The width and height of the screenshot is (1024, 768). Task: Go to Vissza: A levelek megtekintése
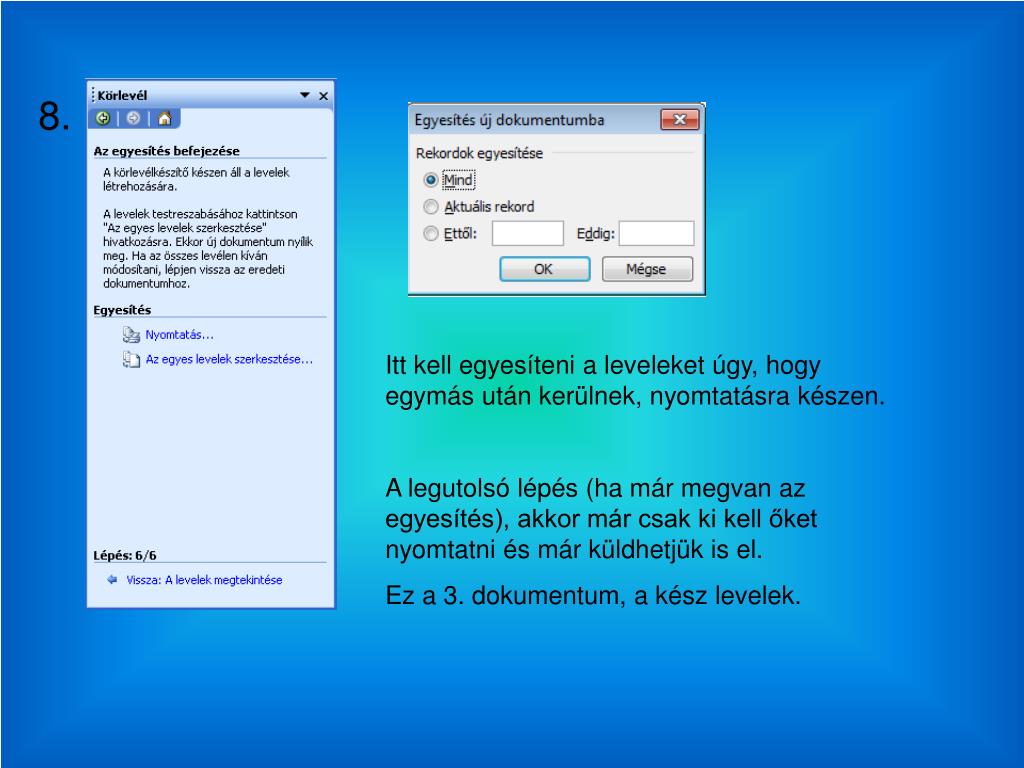coord(204,580)
